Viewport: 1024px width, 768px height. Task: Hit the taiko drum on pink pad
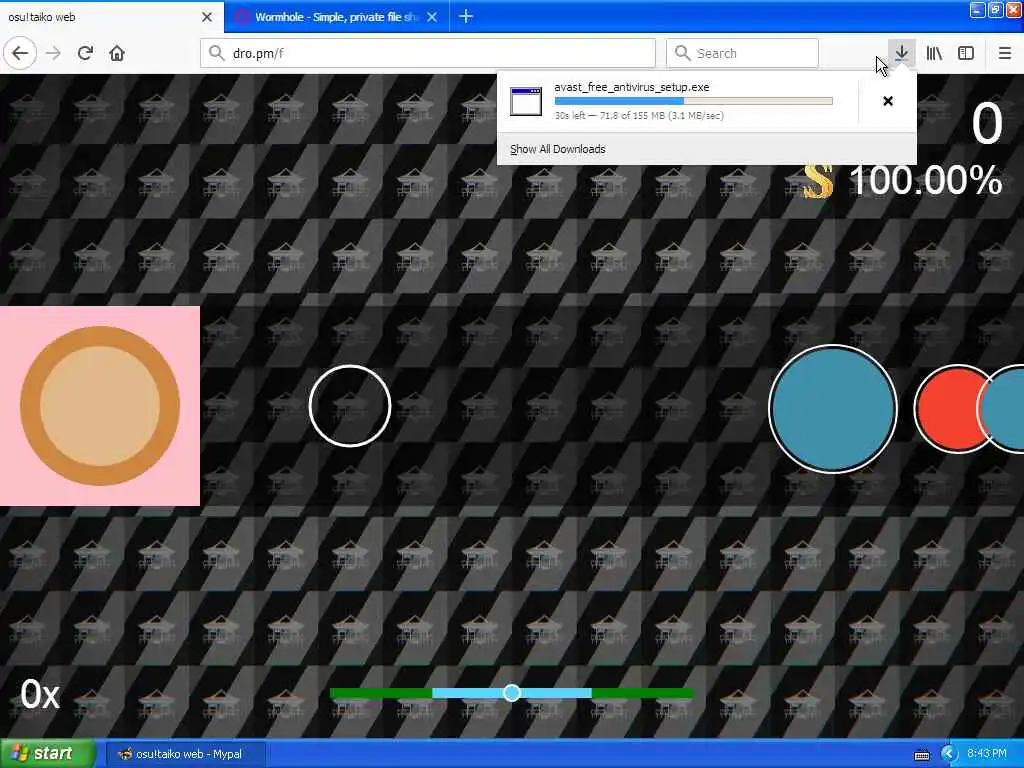(x=100, y=406)
